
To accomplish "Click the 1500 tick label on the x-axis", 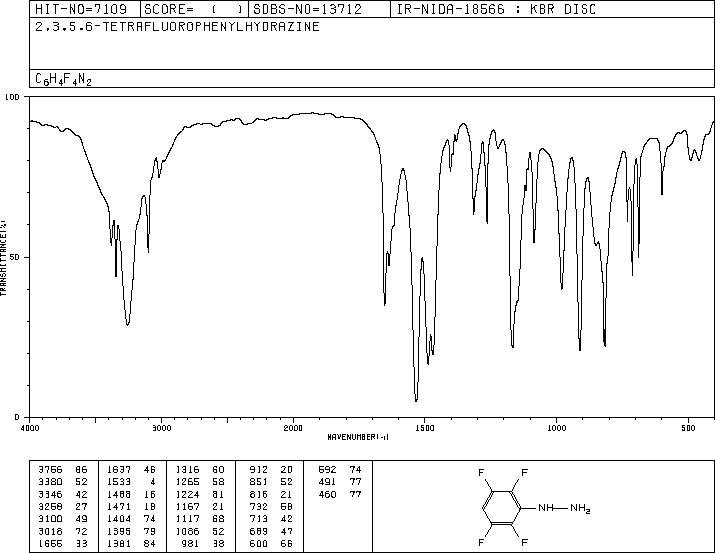I will pos(425,428).
